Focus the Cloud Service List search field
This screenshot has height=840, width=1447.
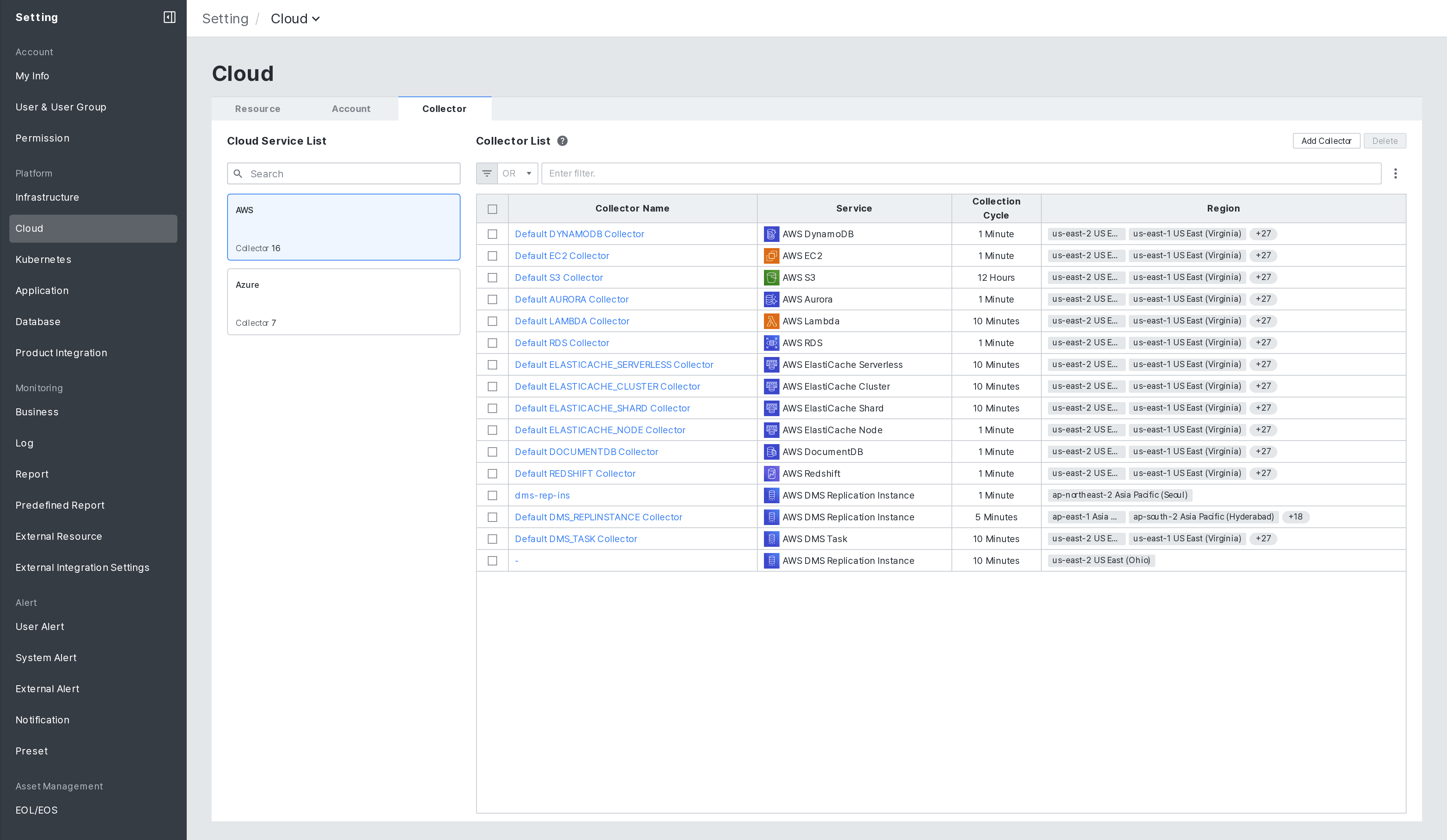click(343, 173)
